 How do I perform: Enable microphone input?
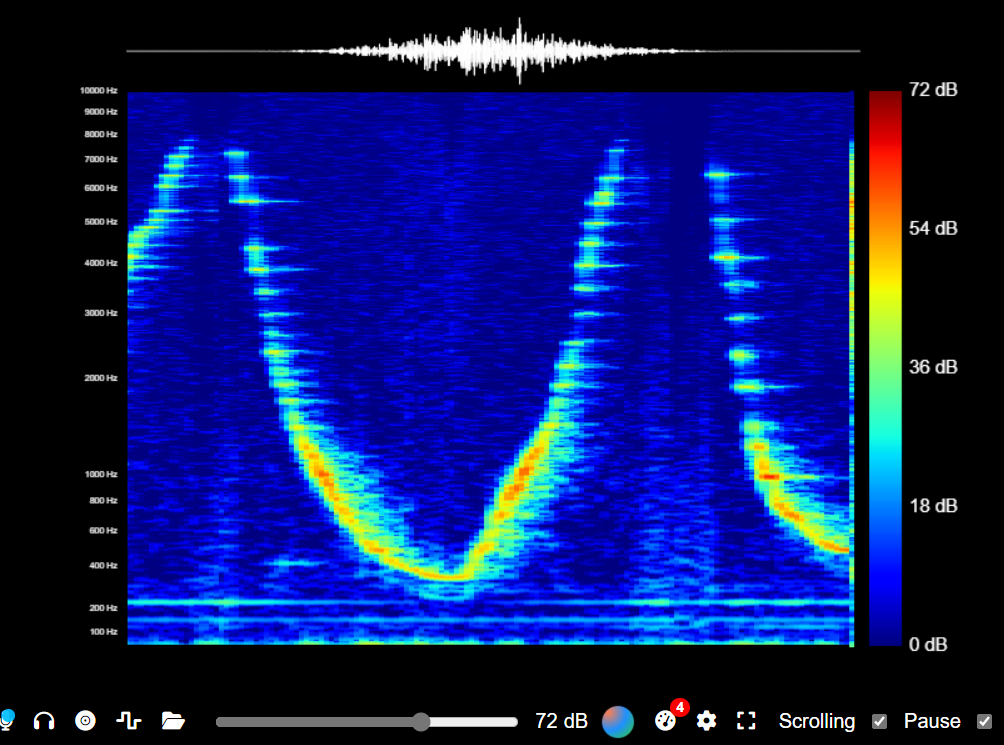[8, 720]
